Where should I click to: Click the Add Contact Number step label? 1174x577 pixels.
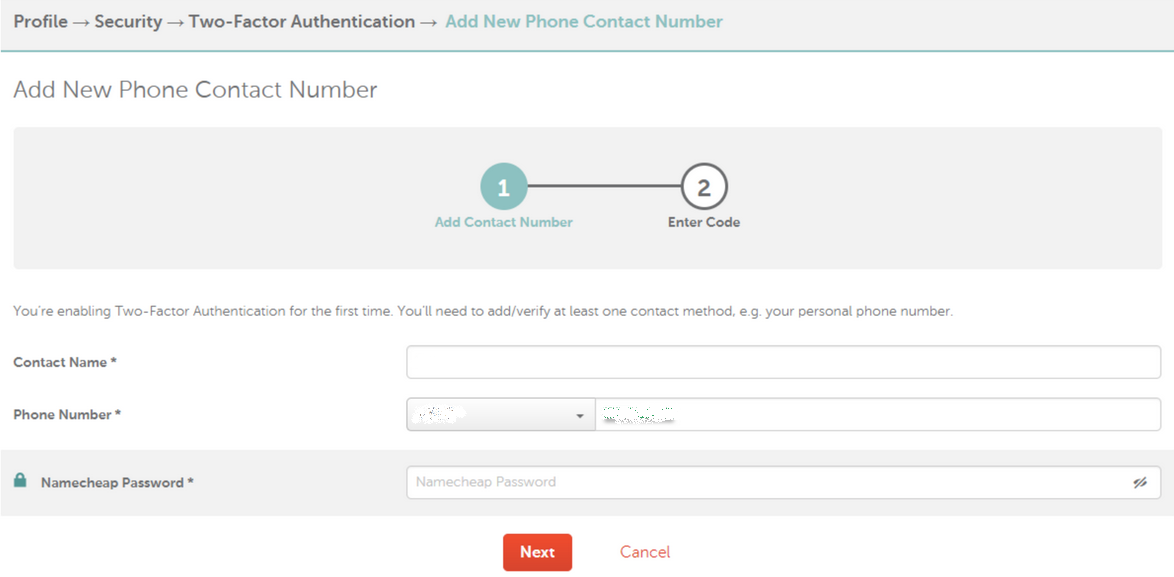[503, 222]
